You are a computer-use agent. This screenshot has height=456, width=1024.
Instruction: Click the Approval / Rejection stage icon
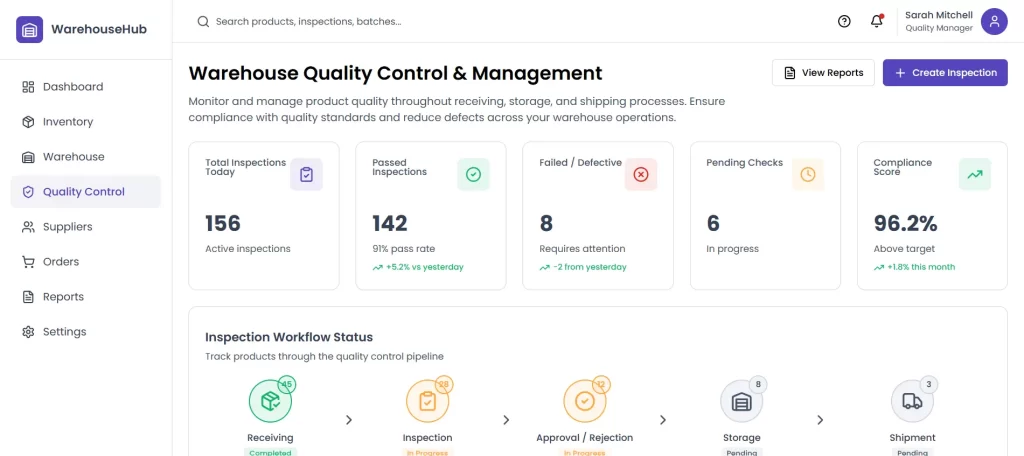coord(585,401)
